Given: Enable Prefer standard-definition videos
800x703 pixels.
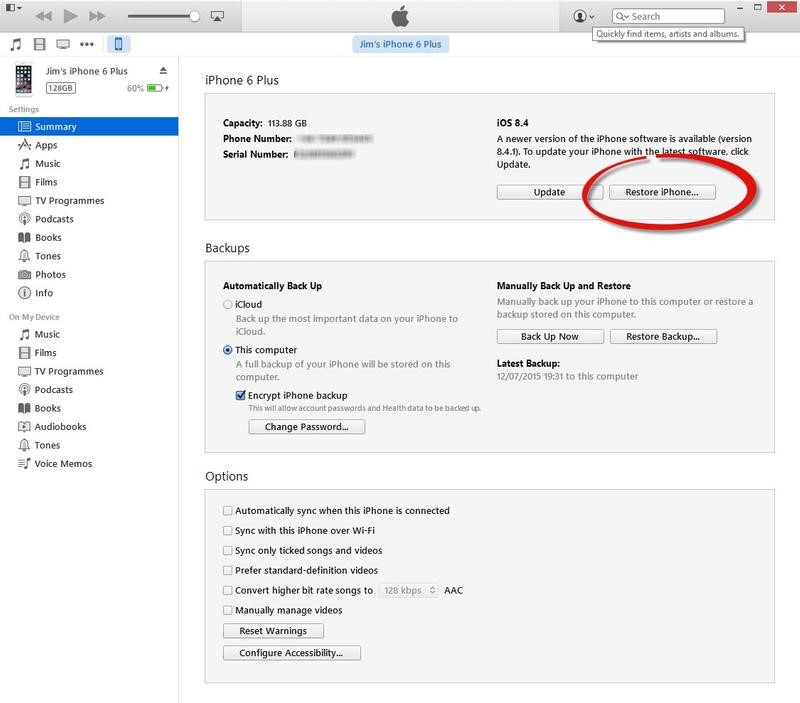Looking at the screenshot, I should coord(228,570).
